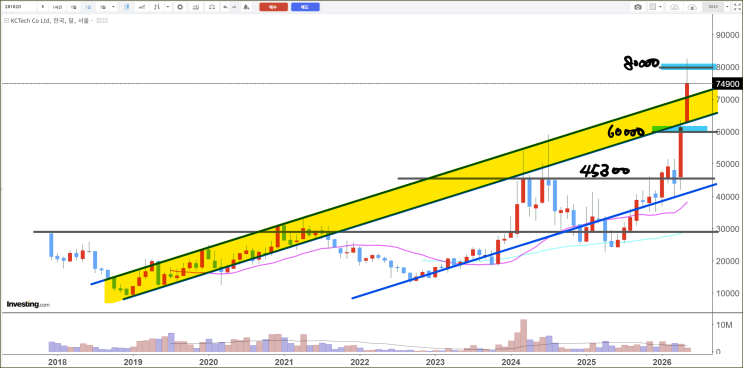The height and width of the screenshot is (368, 743).
Task: Click the undo arrow in the toolbar
Action: [225, 7]
